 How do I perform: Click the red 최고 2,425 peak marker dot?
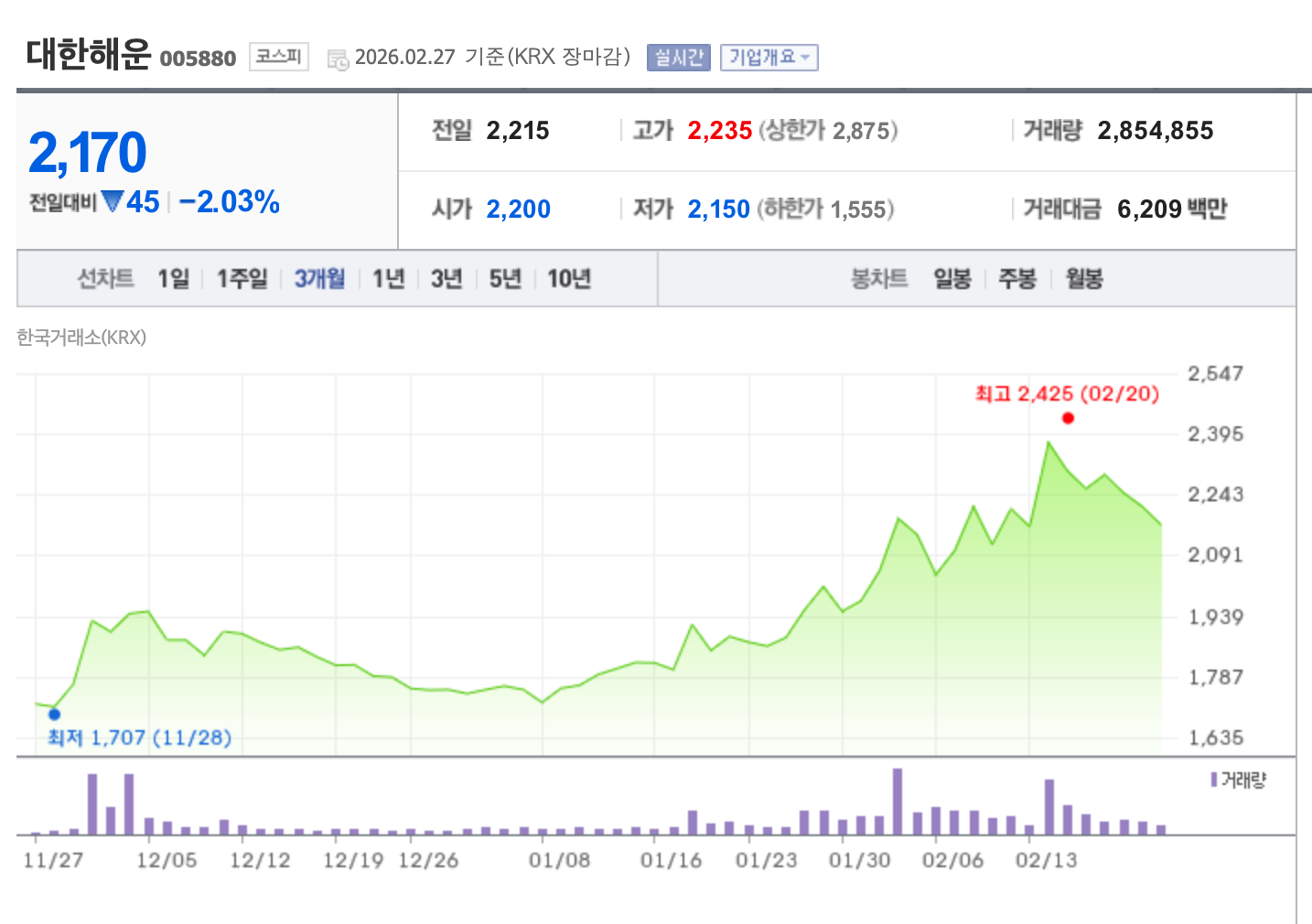point(1068,418)
